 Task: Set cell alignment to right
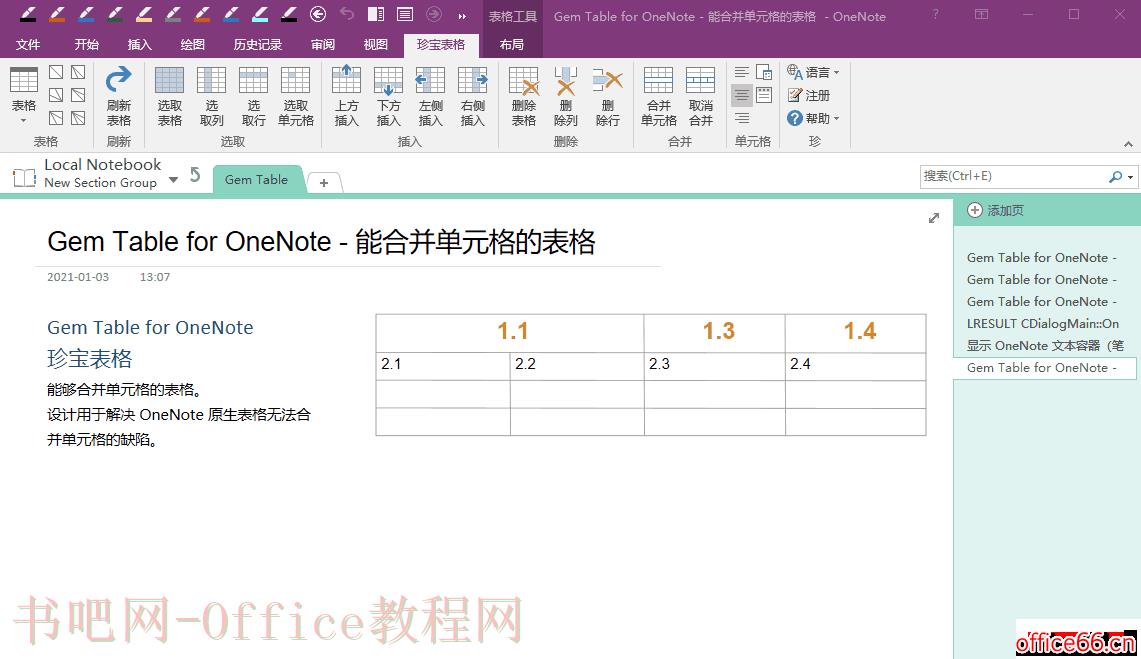[x=742, y=118]
